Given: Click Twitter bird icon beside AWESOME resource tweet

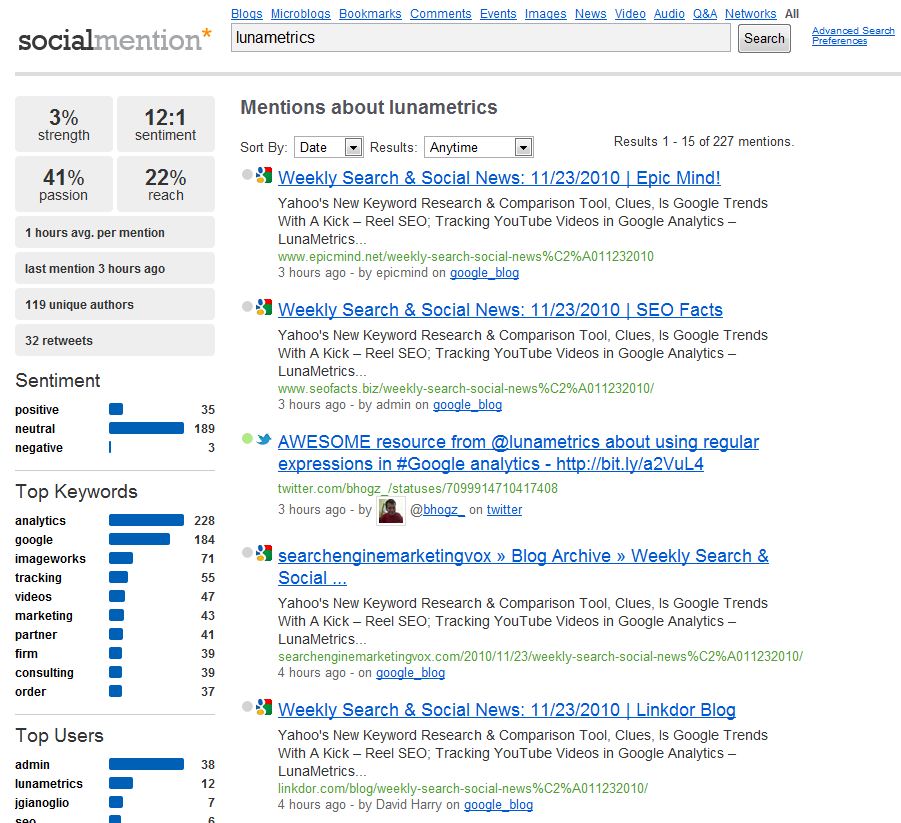Looking at the screenshot, I should [x=264, y=440].
